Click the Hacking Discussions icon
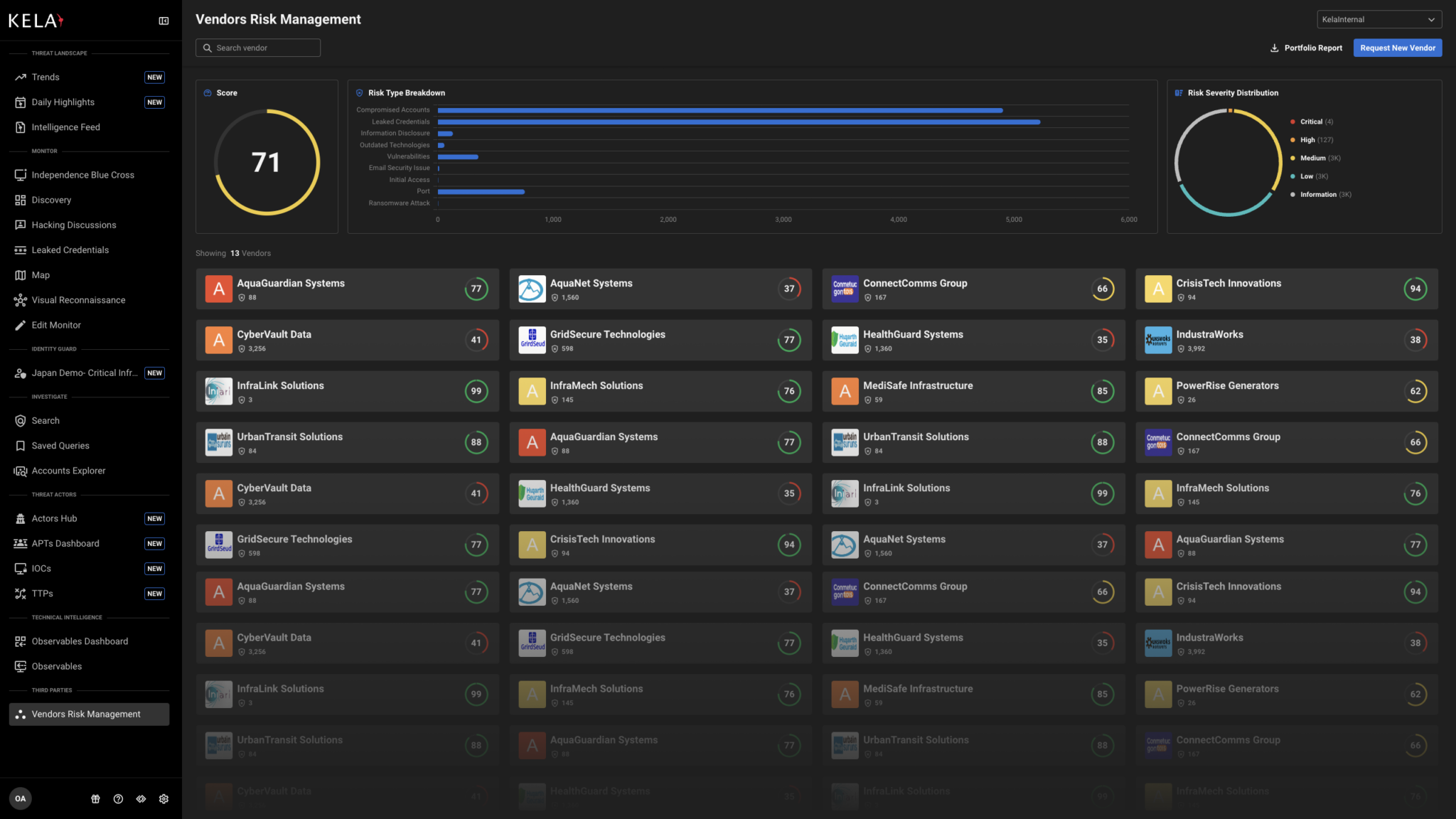 pos(20,225)
